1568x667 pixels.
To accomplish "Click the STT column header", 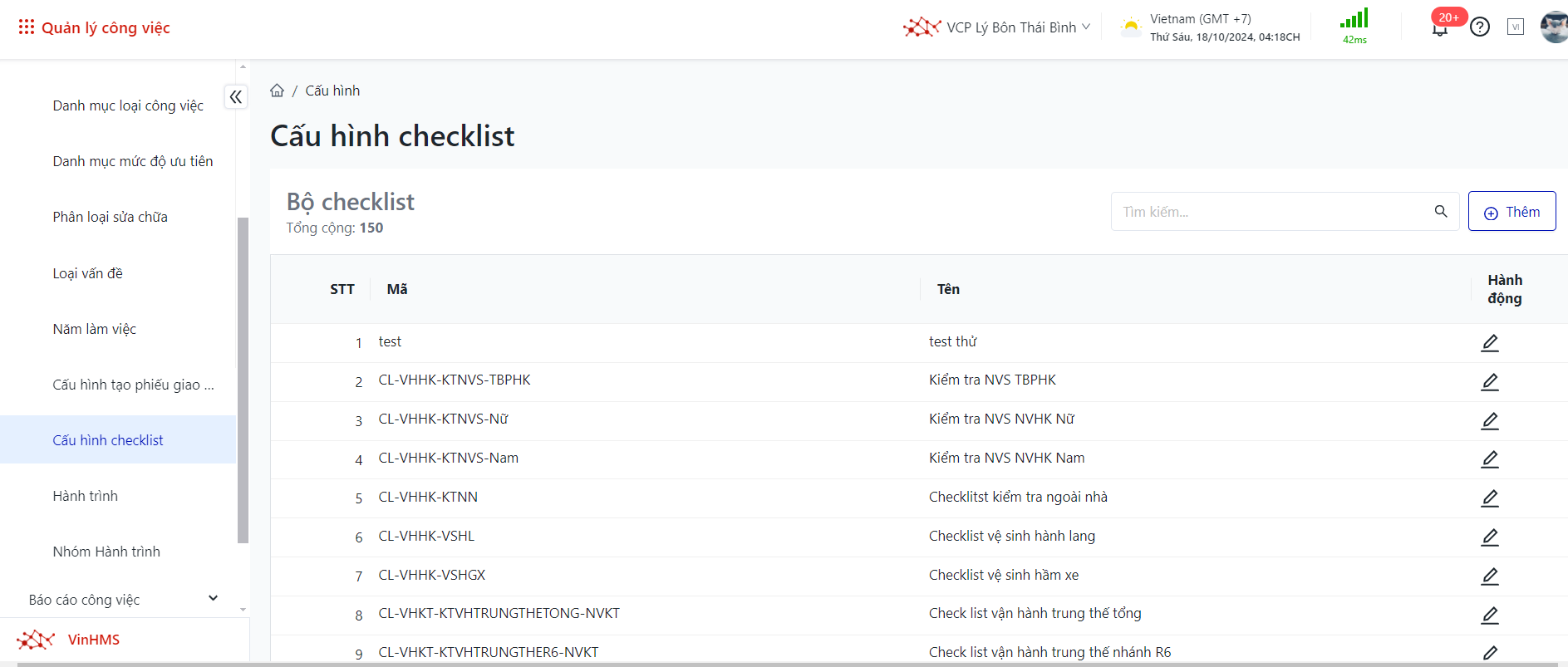I will point(342,289).
